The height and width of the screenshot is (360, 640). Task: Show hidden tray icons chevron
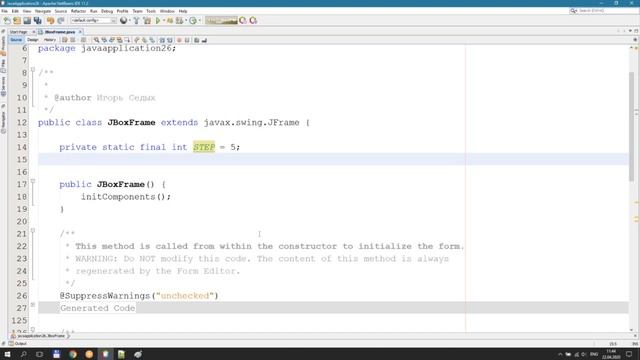click(x=560, y=354)
